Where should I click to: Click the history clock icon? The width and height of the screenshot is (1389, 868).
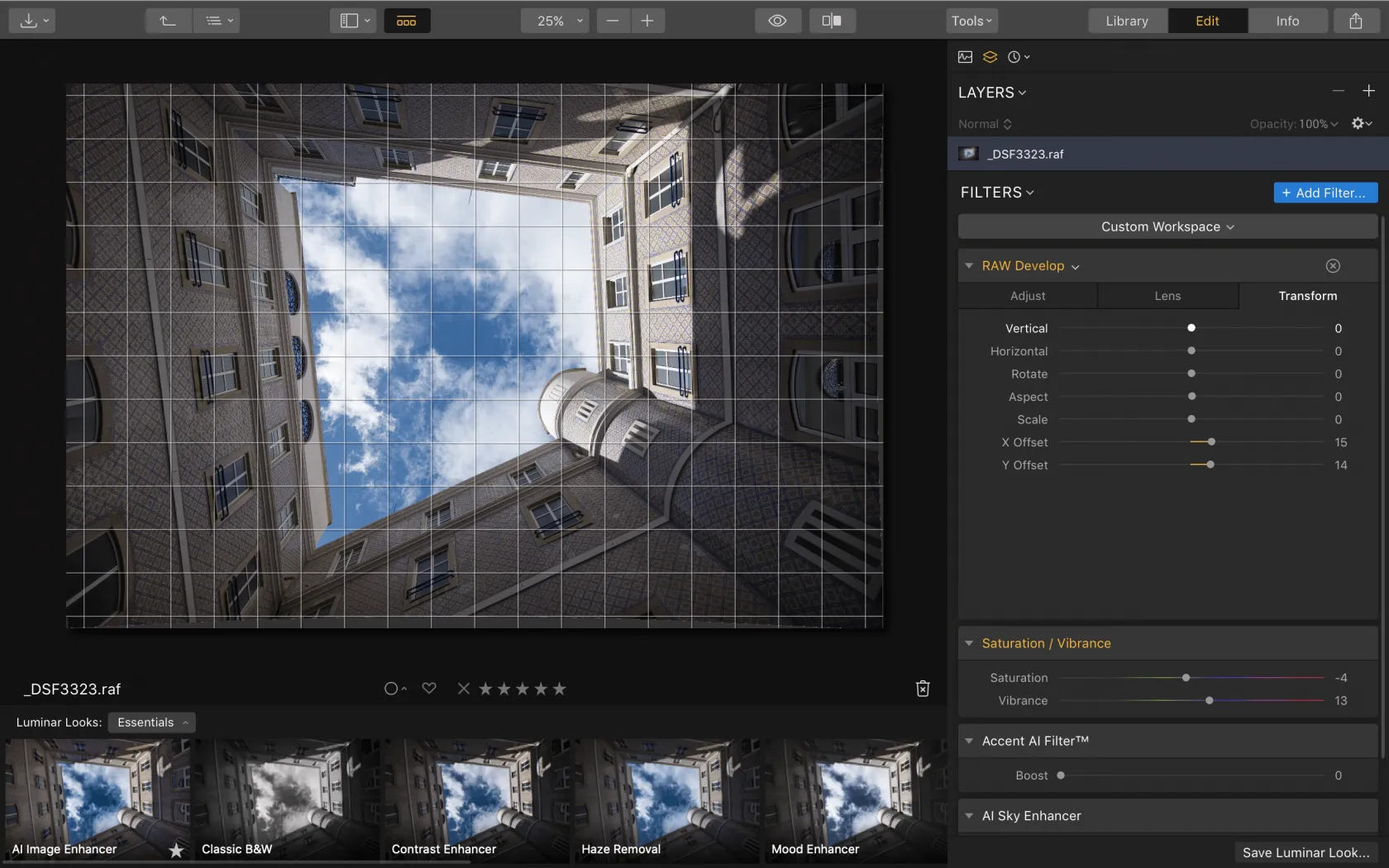(1015, 56)
